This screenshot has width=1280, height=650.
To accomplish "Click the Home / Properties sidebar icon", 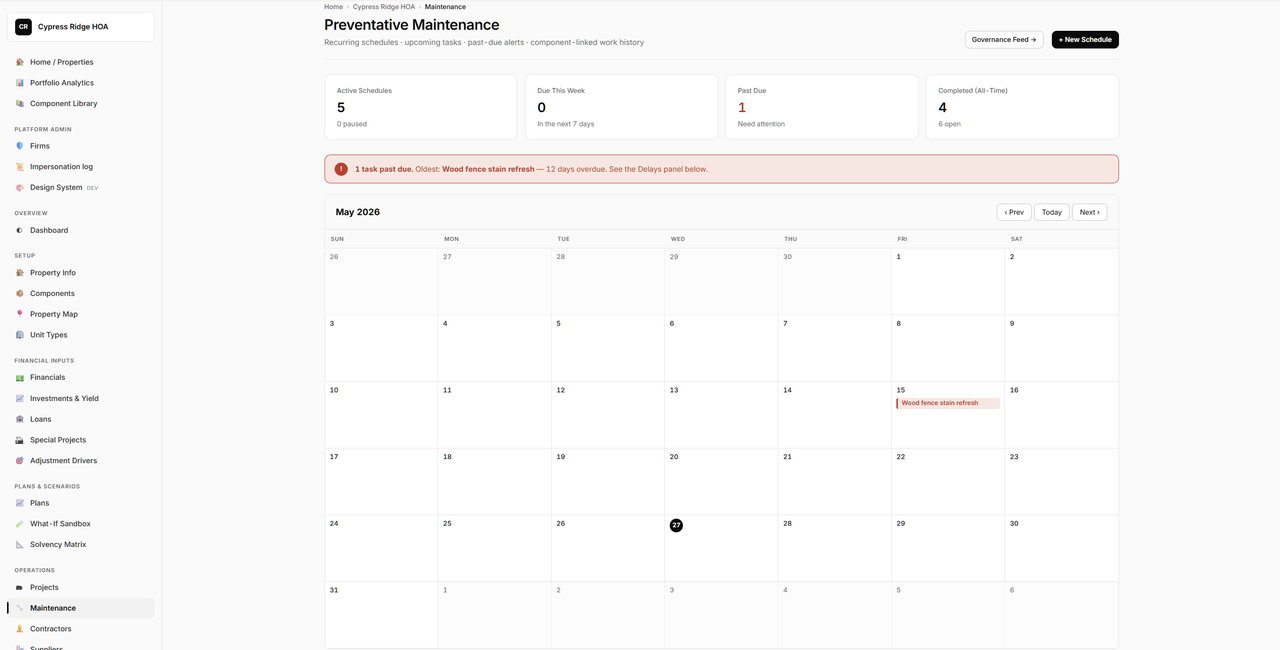I will tap(20, 62).
